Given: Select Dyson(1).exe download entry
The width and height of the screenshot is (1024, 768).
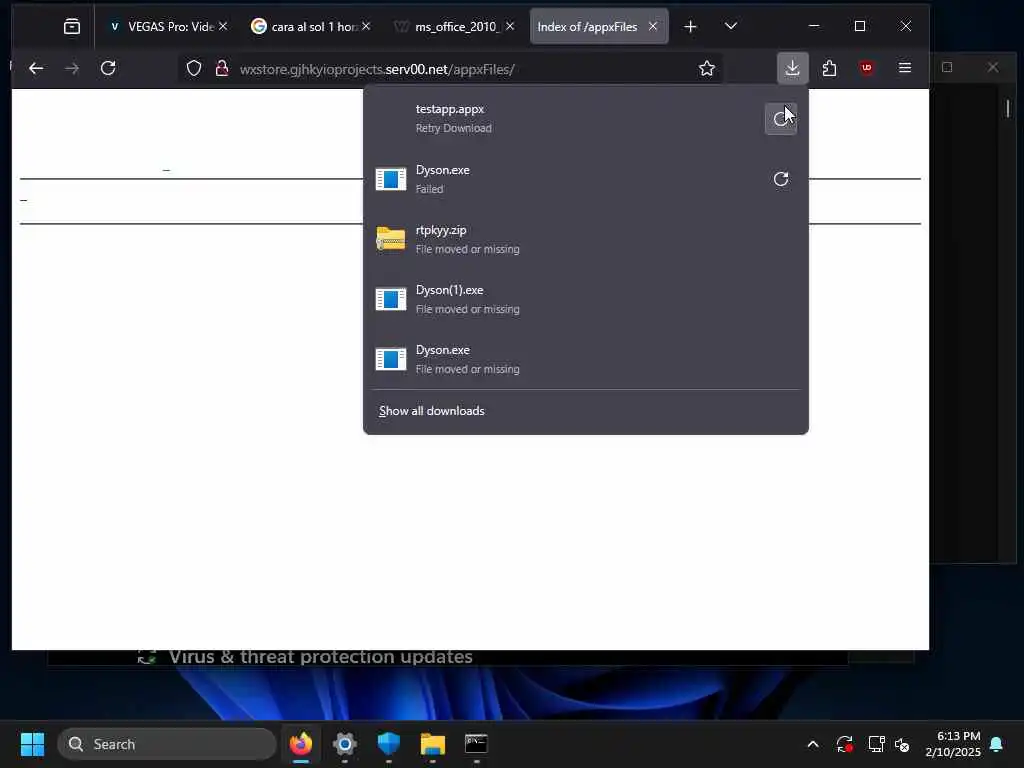Looking at the screenshot, I should pos(586,299).
